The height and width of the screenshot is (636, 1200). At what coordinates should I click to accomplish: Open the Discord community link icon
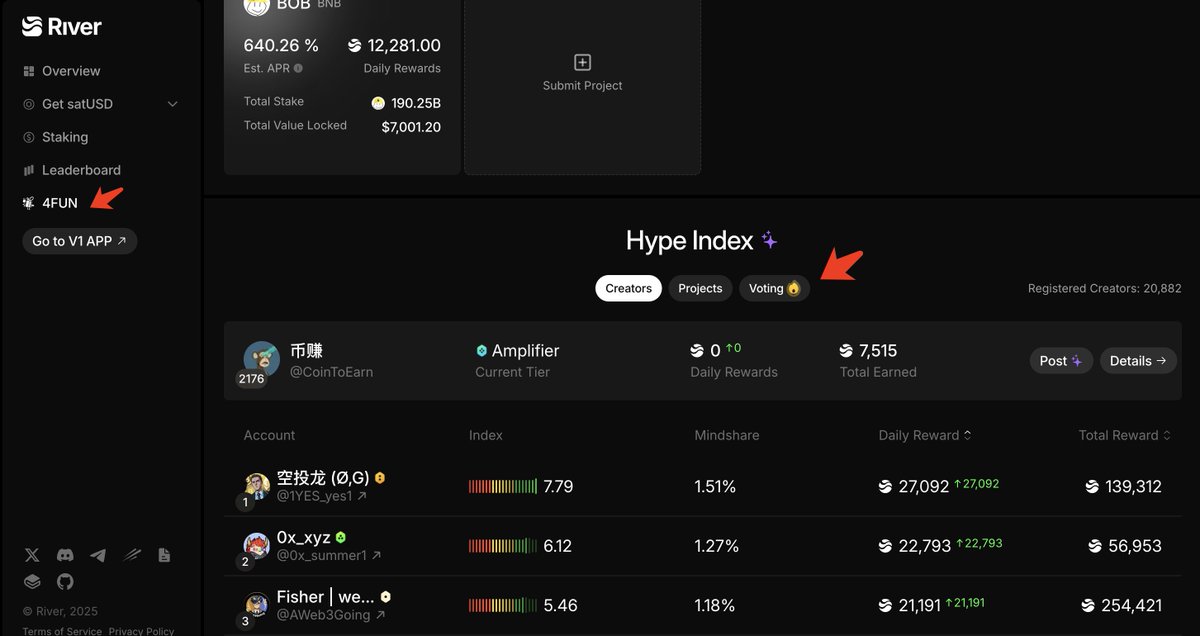(x=65, y=555)
